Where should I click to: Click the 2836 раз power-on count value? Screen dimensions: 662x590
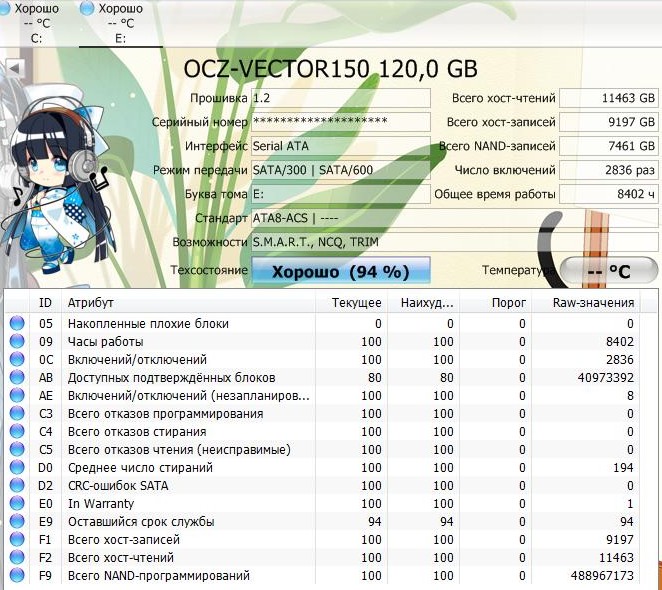pos(608,170)
